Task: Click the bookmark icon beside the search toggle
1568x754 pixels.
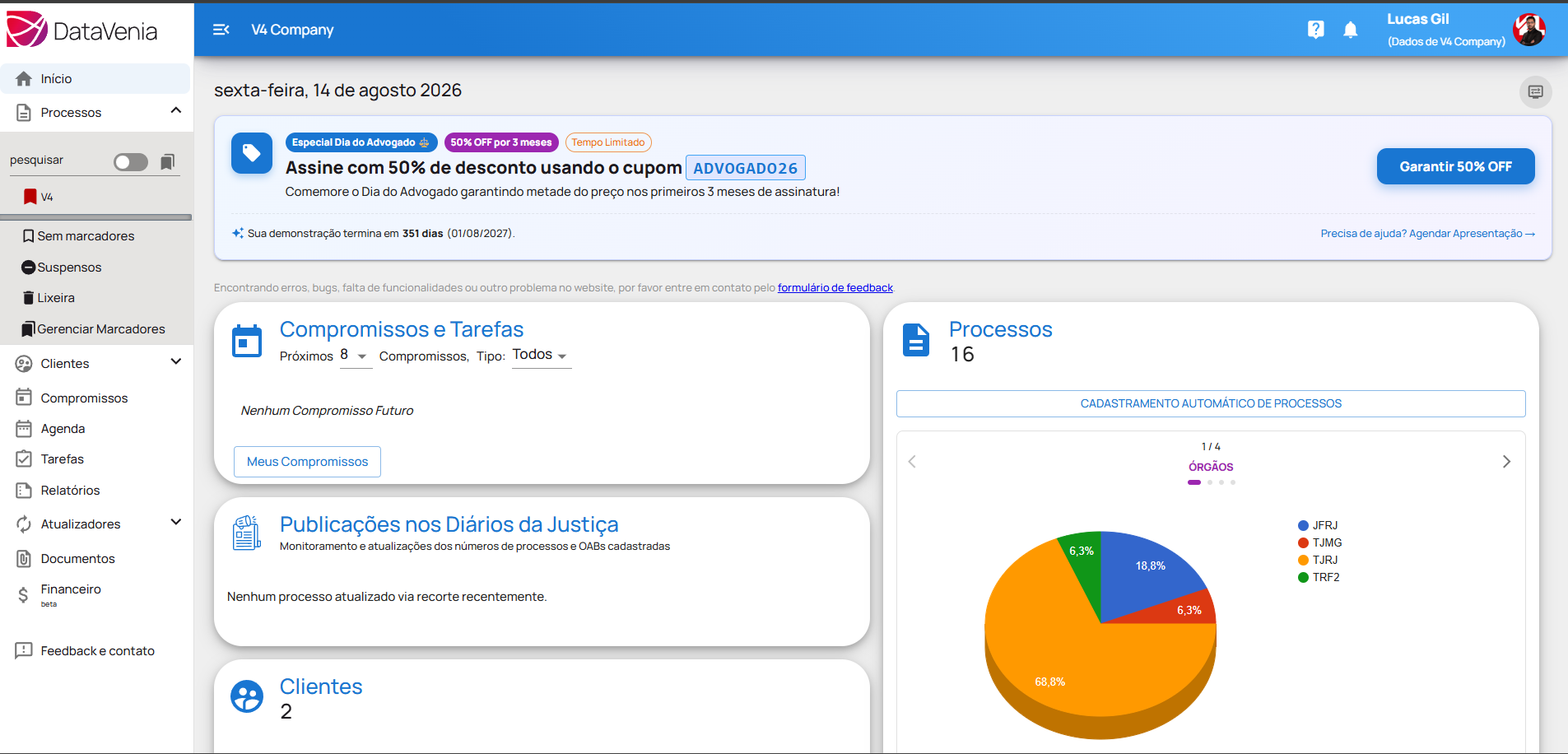Action: pos(167,162)
